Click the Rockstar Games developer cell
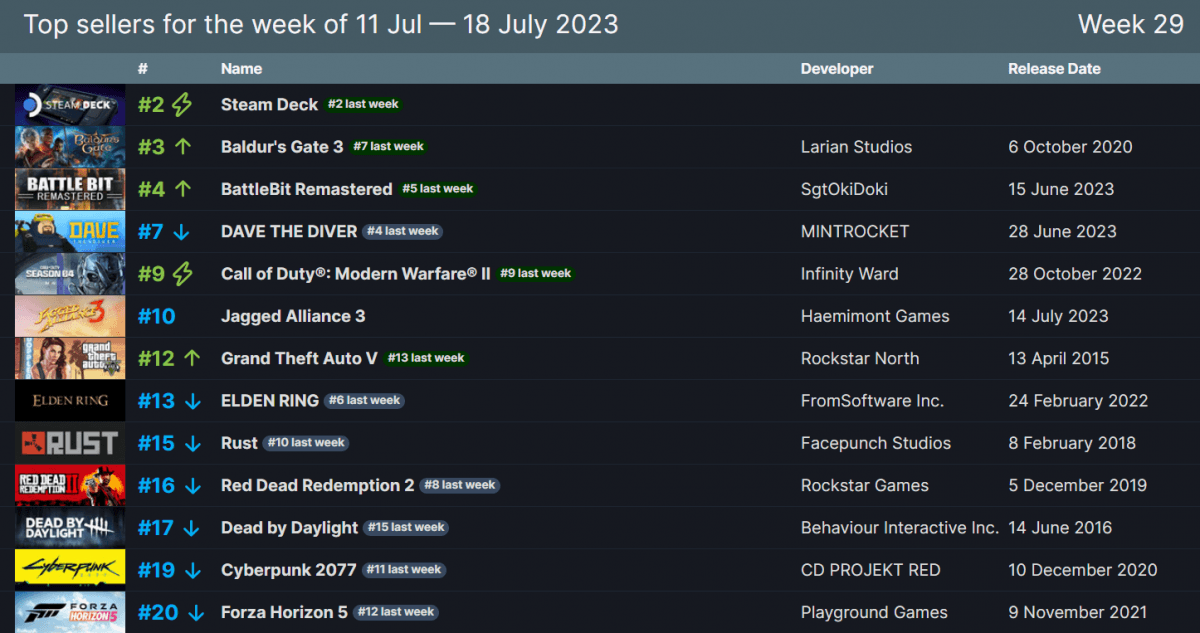Image resolution: width=1200 pixels, height=633 pixels. tap(865, 485)
